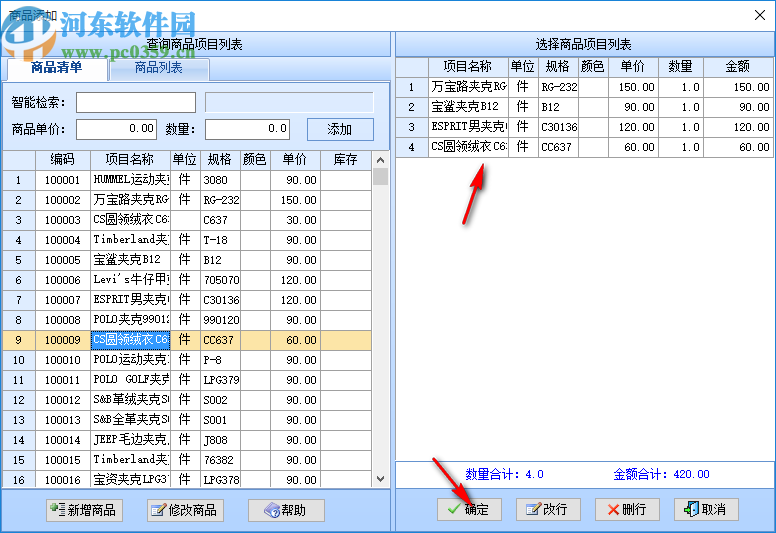Close the 商品添加 dialog window
The image size is (776, 533).
760,15
